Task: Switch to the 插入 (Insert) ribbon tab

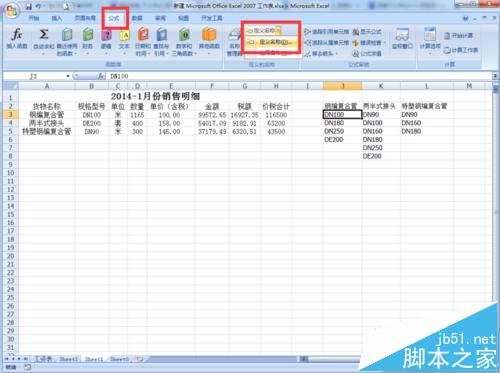Action: pos(57,18)
